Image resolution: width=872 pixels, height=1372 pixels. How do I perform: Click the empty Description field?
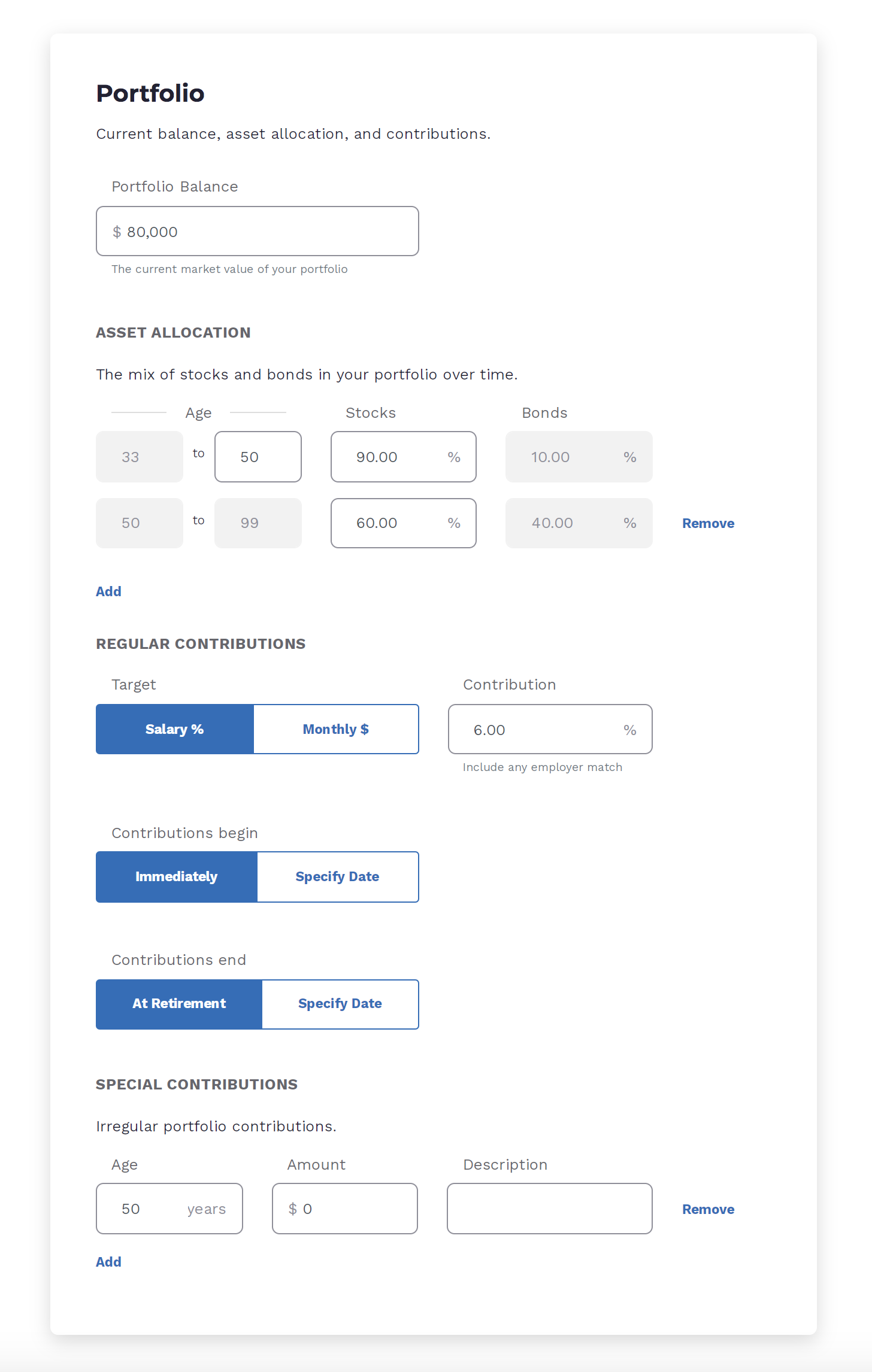(x=549, y=1208)
